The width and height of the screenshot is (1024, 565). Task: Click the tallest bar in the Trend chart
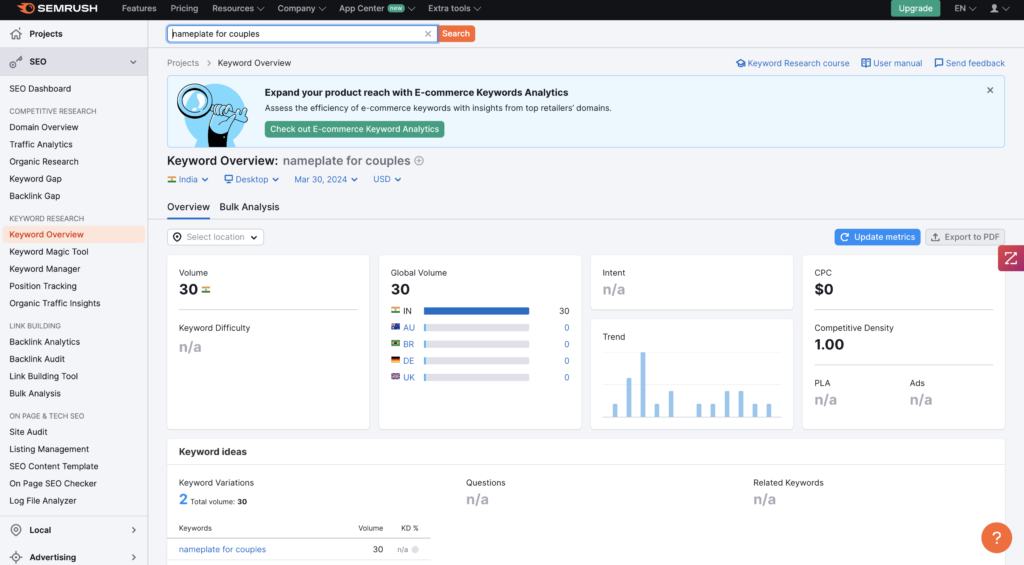click(x=643, y=385)
